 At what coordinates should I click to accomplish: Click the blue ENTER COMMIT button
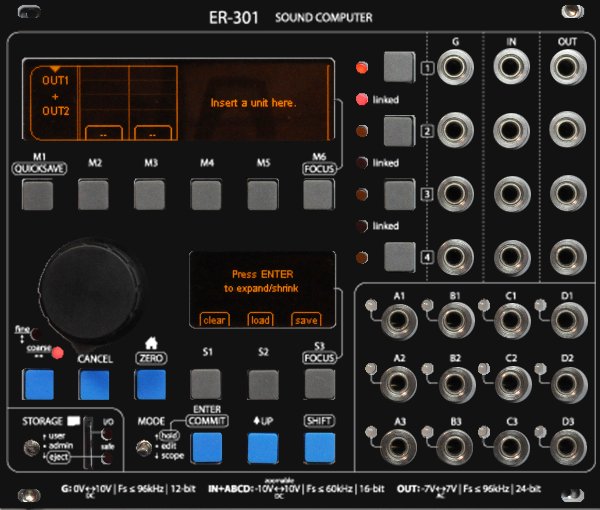point(207,447)
